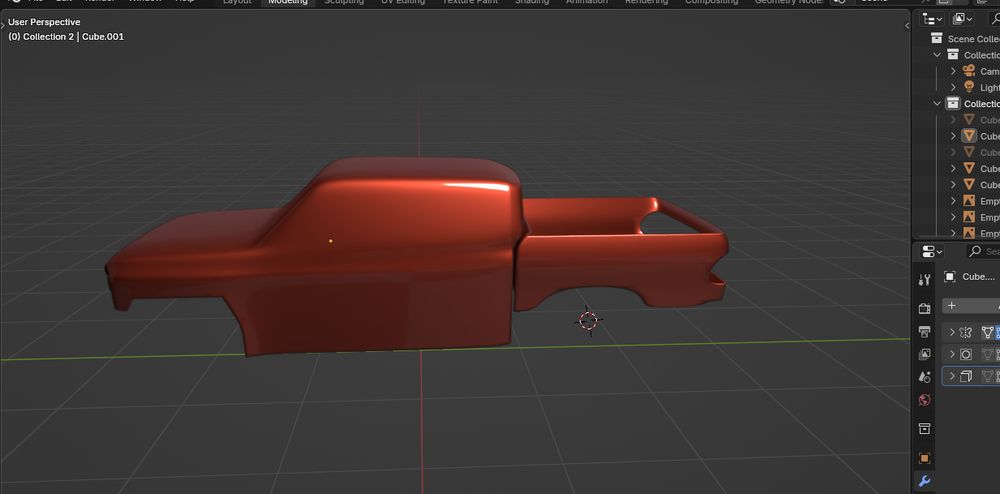Collapse the first Collection in Outliner
This screenshot has height=494, width=1000.
tap(937, 55)
